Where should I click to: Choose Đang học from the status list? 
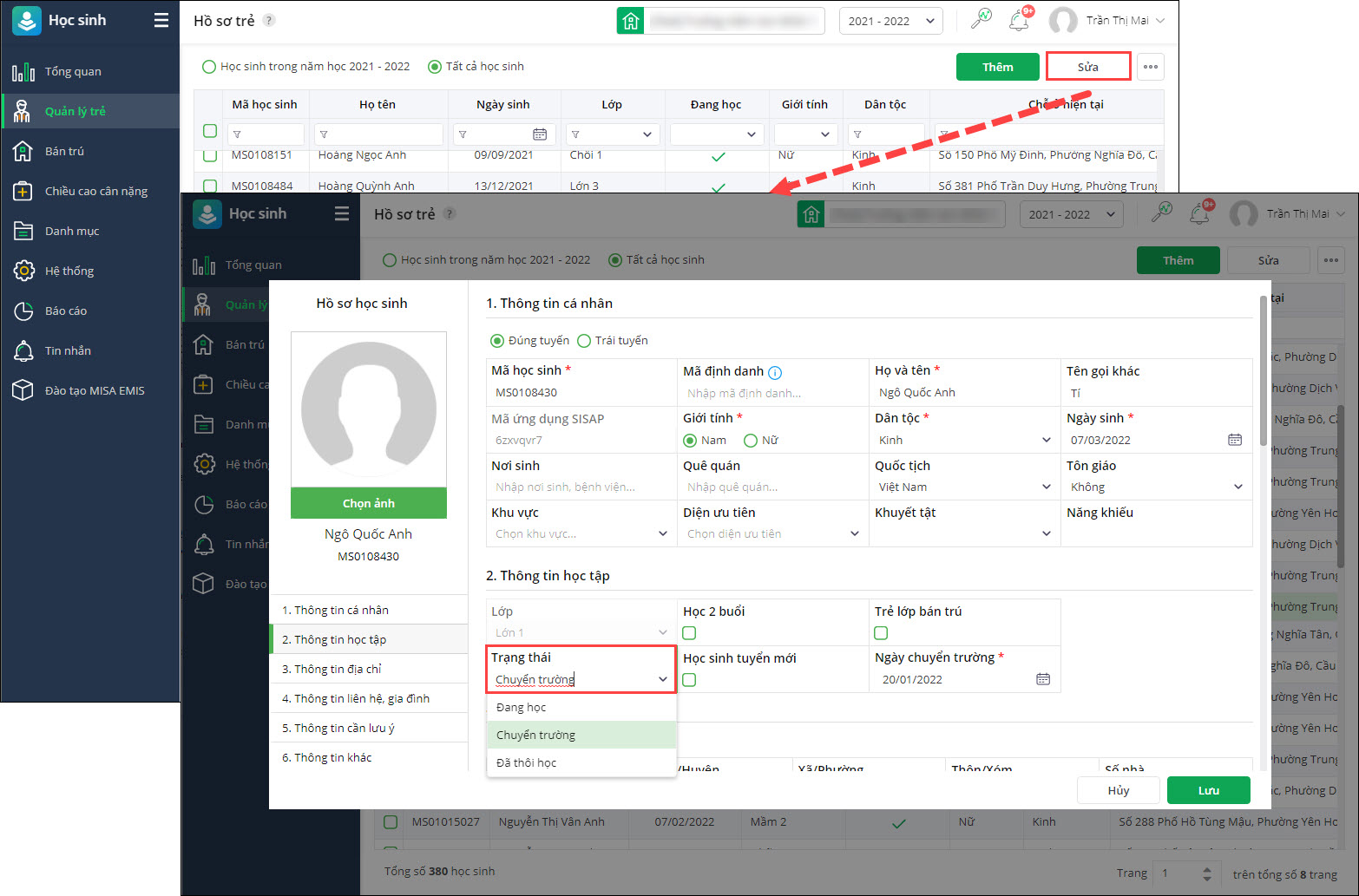click(x=581, y=708)
